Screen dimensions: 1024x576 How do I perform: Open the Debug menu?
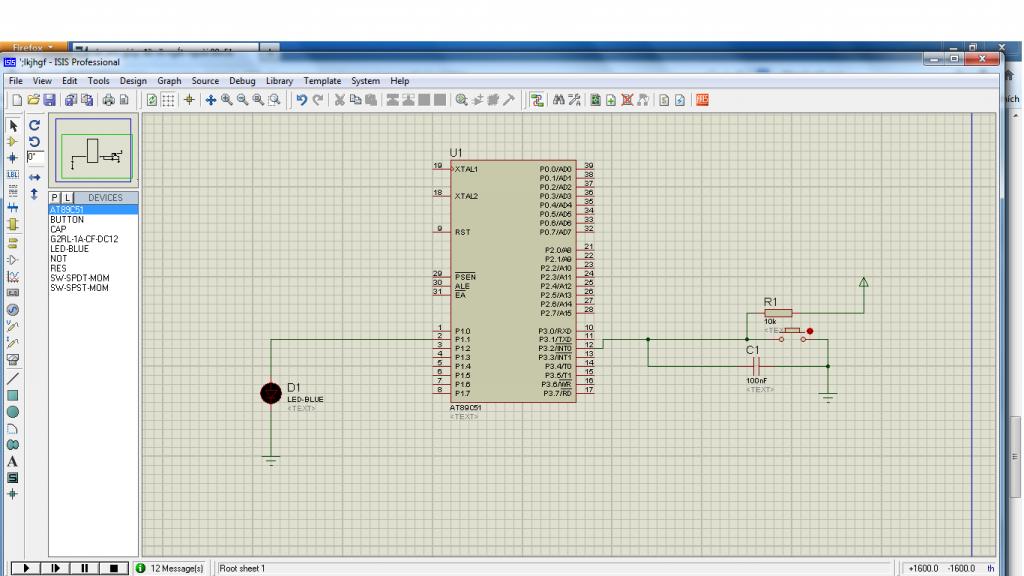(x=242, y=80)
